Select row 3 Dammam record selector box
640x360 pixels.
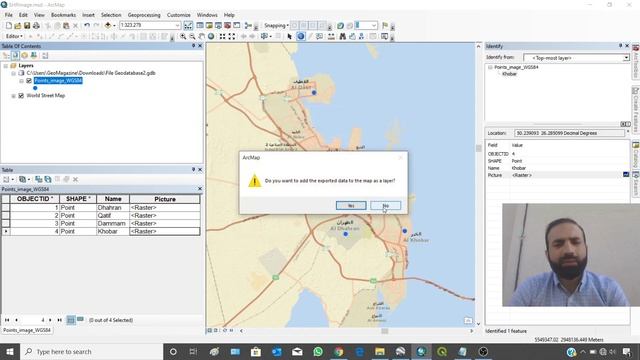5,223
